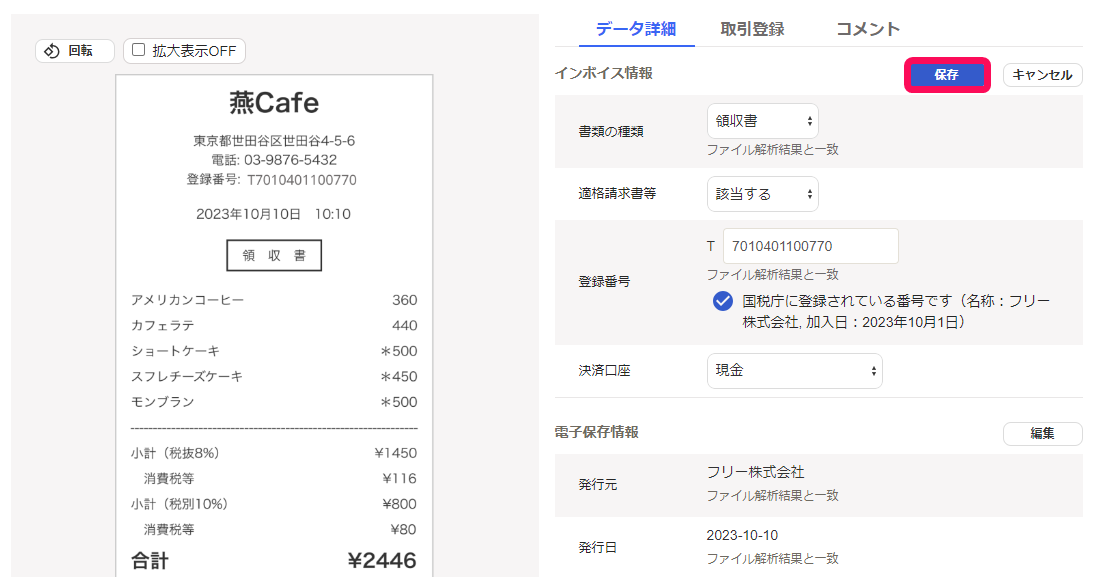Click the 合計 label on receipt
The height and width of the screenshot is (577, 1101).
click(x=150, y=561)
